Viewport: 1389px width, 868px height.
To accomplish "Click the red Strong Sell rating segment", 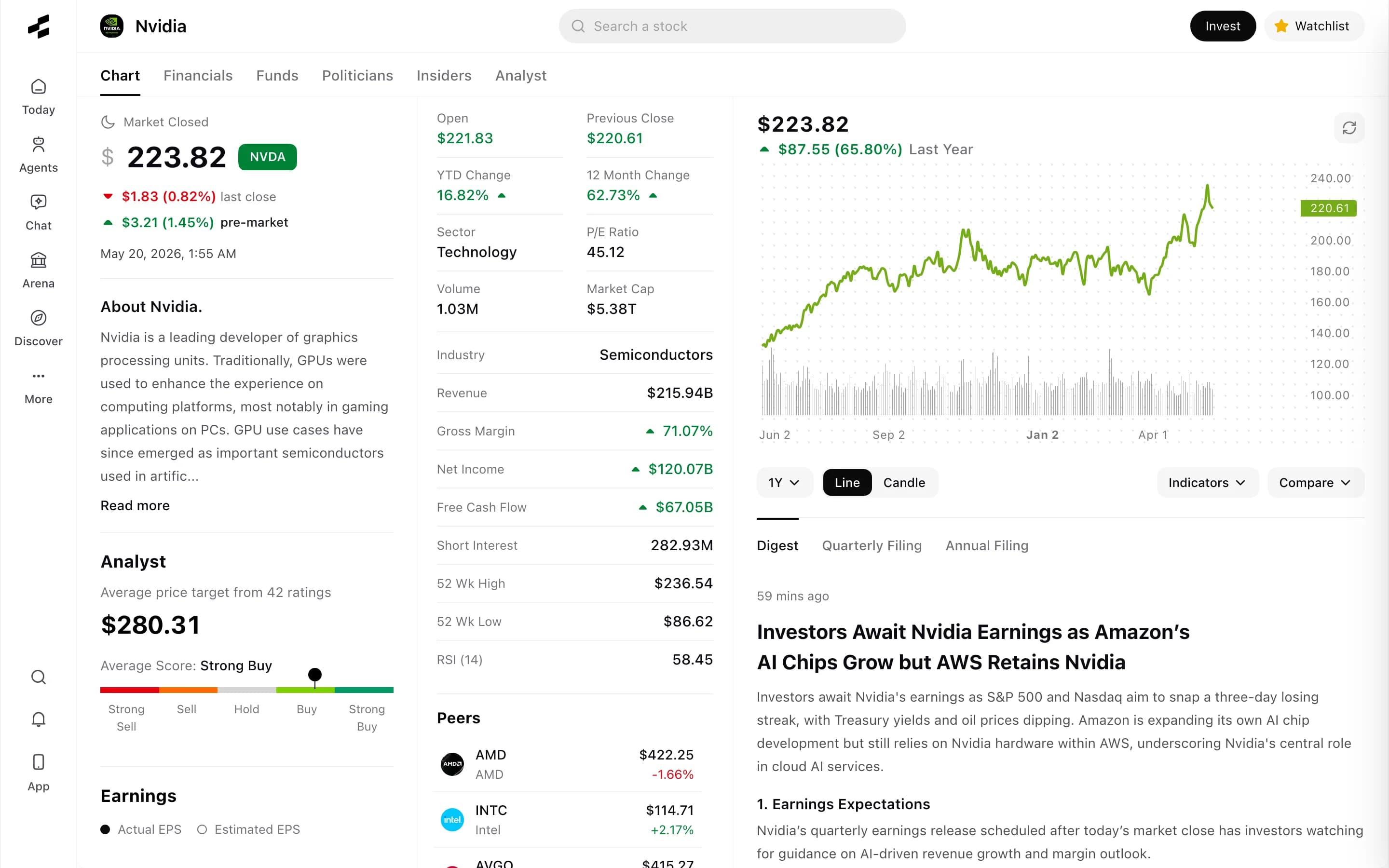I will (x=130, y=690).
